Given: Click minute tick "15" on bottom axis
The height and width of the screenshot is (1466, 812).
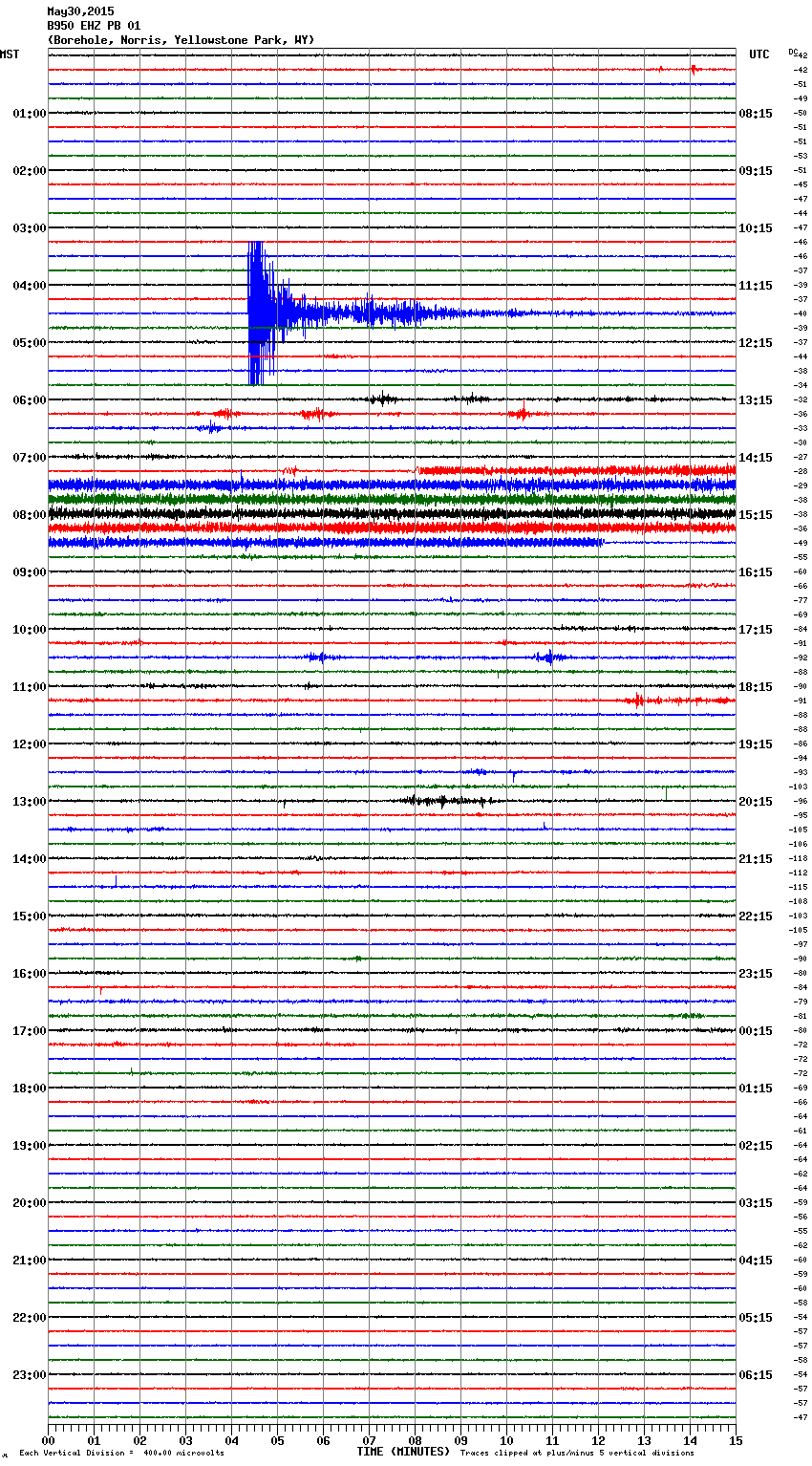Looking at the screenshot, I should [x=736, y=1440].
